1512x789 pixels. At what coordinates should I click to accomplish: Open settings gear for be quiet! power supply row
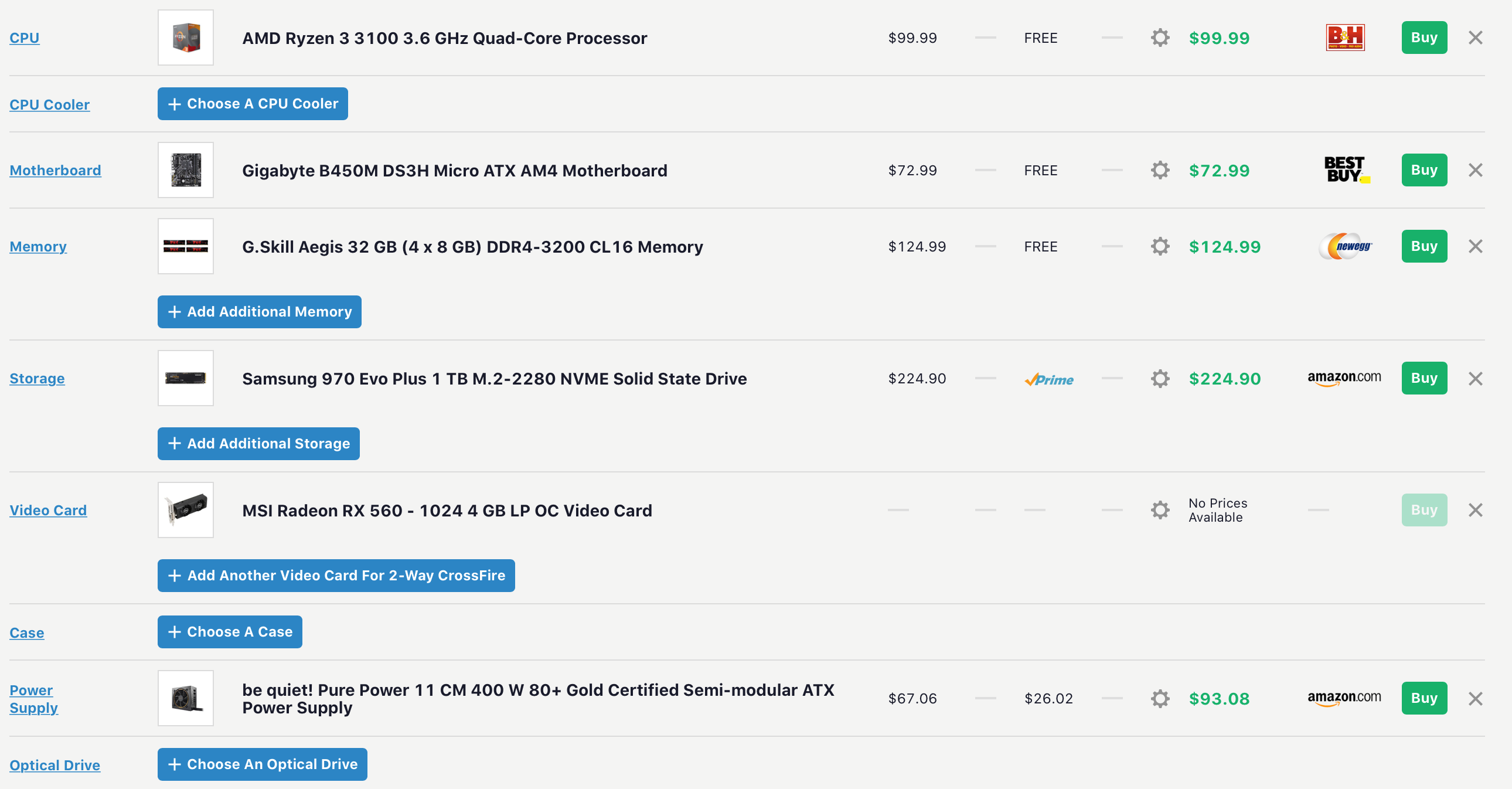[1160, 699]
